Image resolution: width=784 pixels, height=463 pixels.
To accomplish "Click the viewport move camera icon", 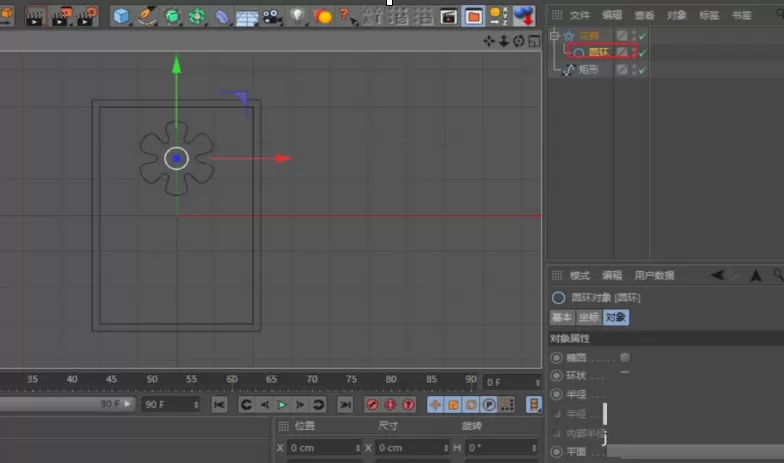I will pyautogui.click(x=489, y=41).
